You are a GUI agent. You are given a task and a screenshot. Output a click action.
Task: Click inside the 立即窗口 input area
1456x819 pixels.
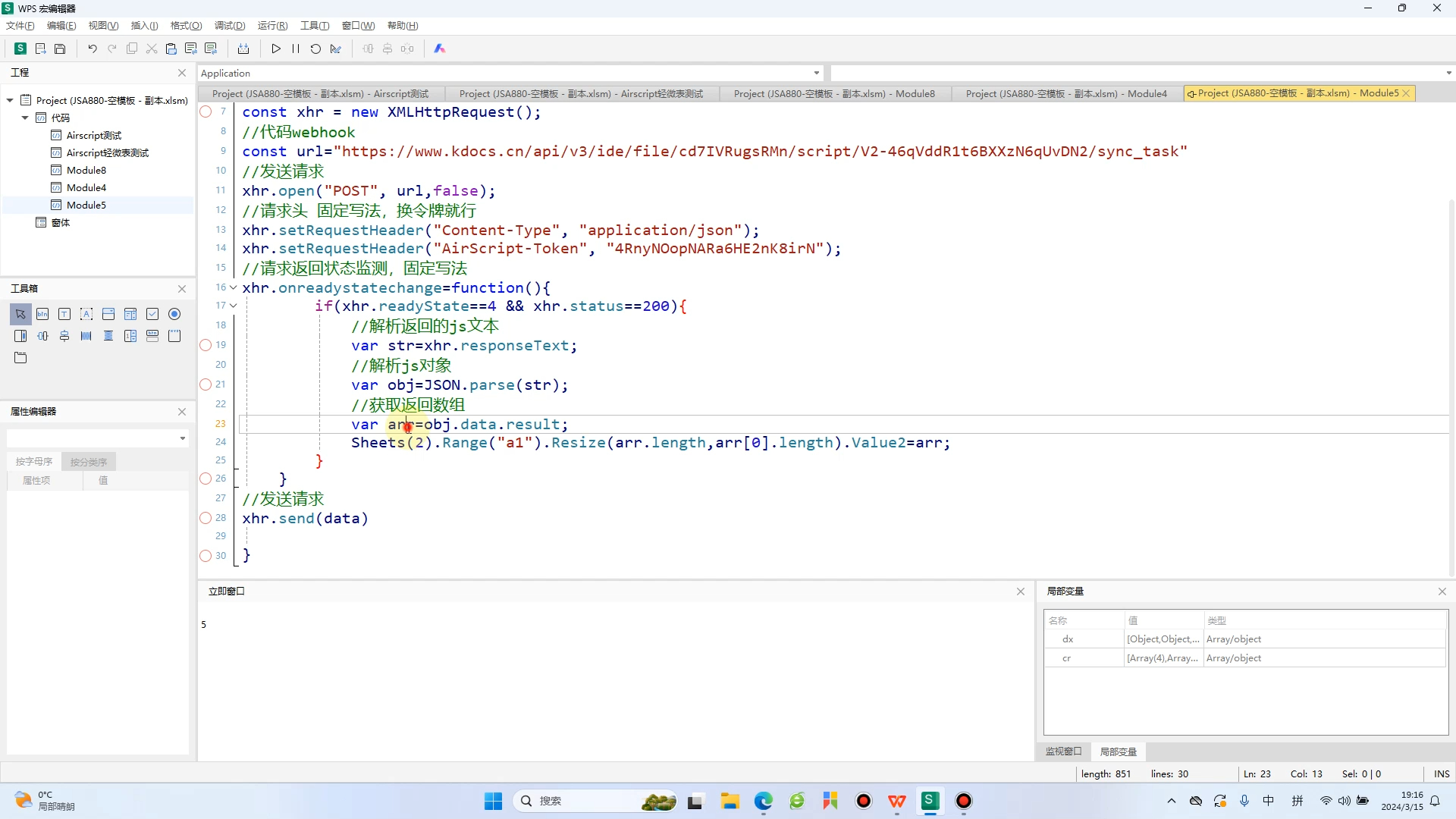point(614,682)
